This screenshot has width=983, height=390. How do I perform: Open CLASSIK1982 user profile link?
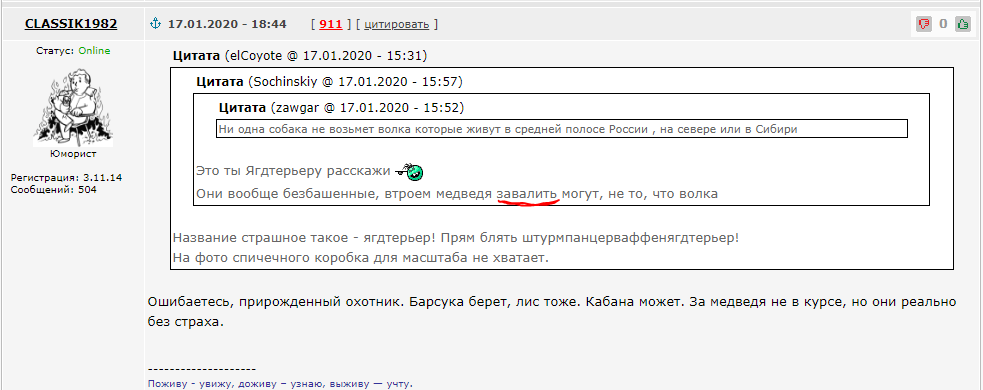click(x=70, y=24)
